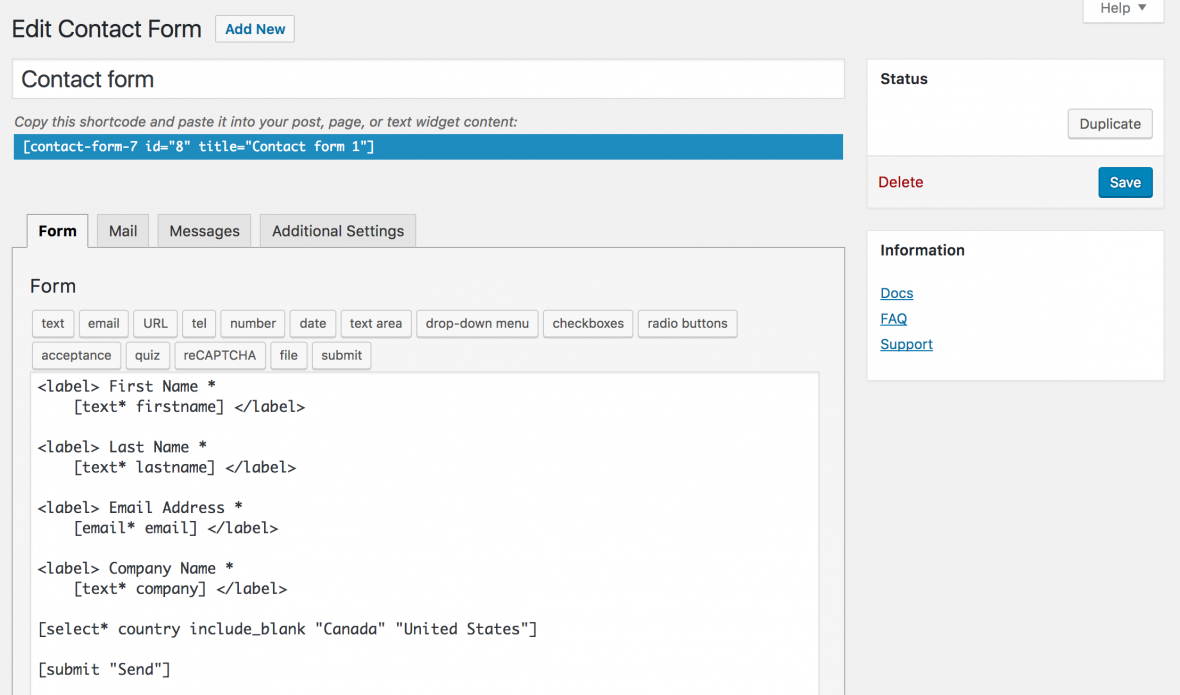Insert a text field tag
The width and height of the screenshot is (1180, 695).
(x=53, y=323)
